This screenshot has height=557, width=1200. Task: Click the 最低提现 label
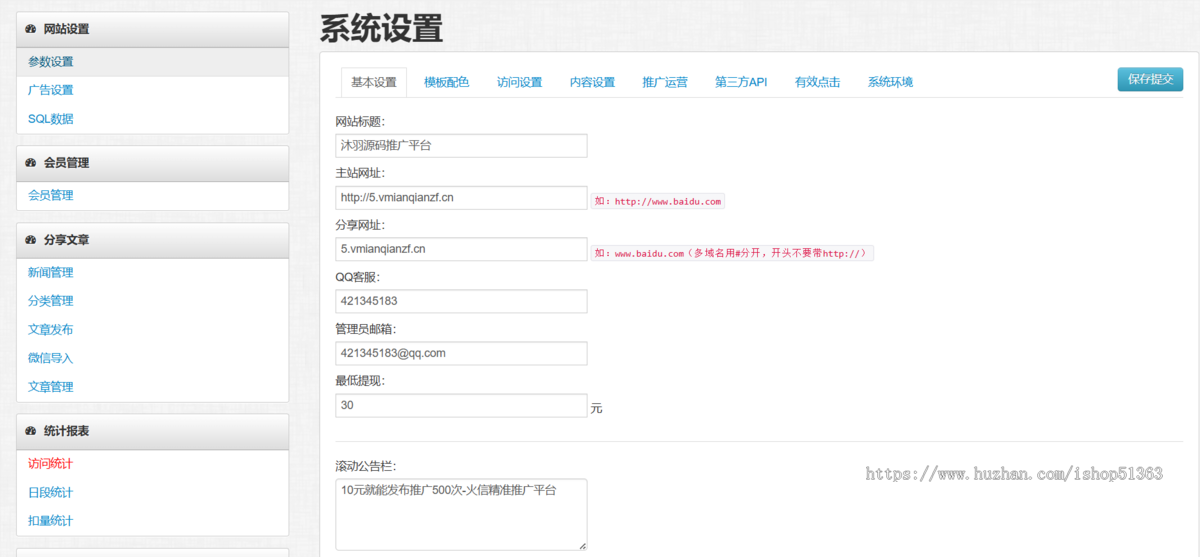(x=360, y=381)
